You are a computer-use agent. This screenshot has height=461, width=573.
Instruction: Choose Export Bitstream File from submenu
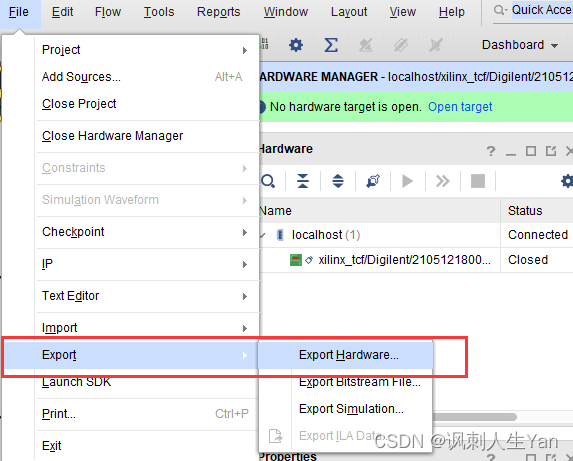(346, 382)
